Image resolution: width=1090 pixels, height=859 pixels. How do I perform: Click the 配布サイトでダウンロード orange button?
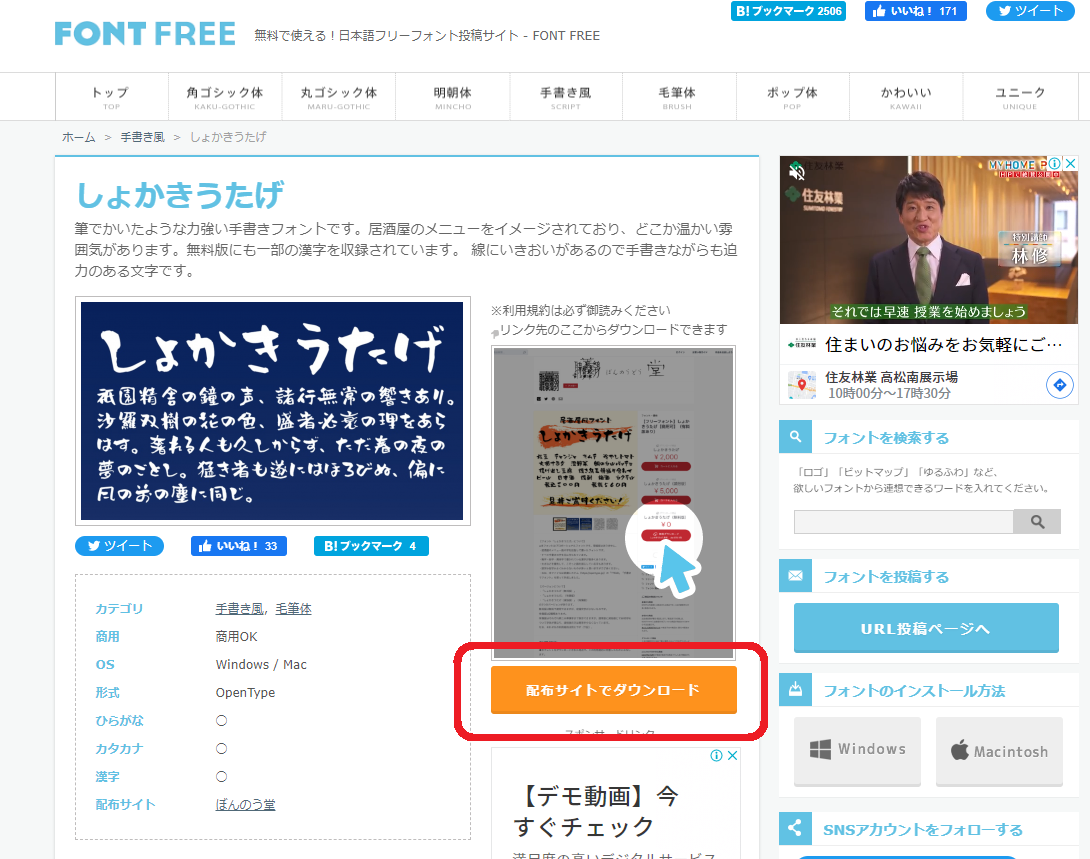pos(613,690)
